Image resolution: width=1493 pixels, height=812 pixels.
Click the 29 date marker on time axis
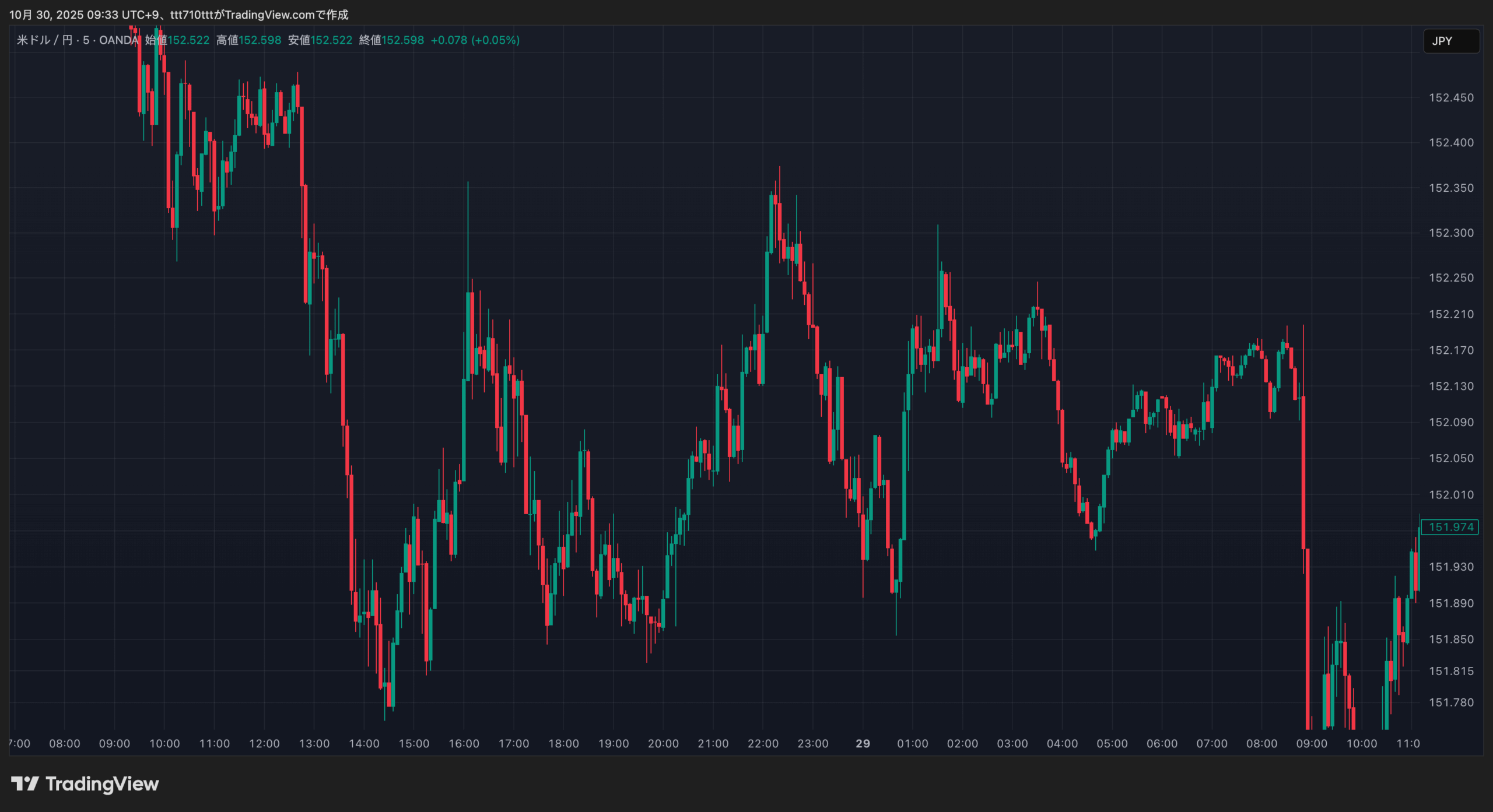(x=863, y=743)
